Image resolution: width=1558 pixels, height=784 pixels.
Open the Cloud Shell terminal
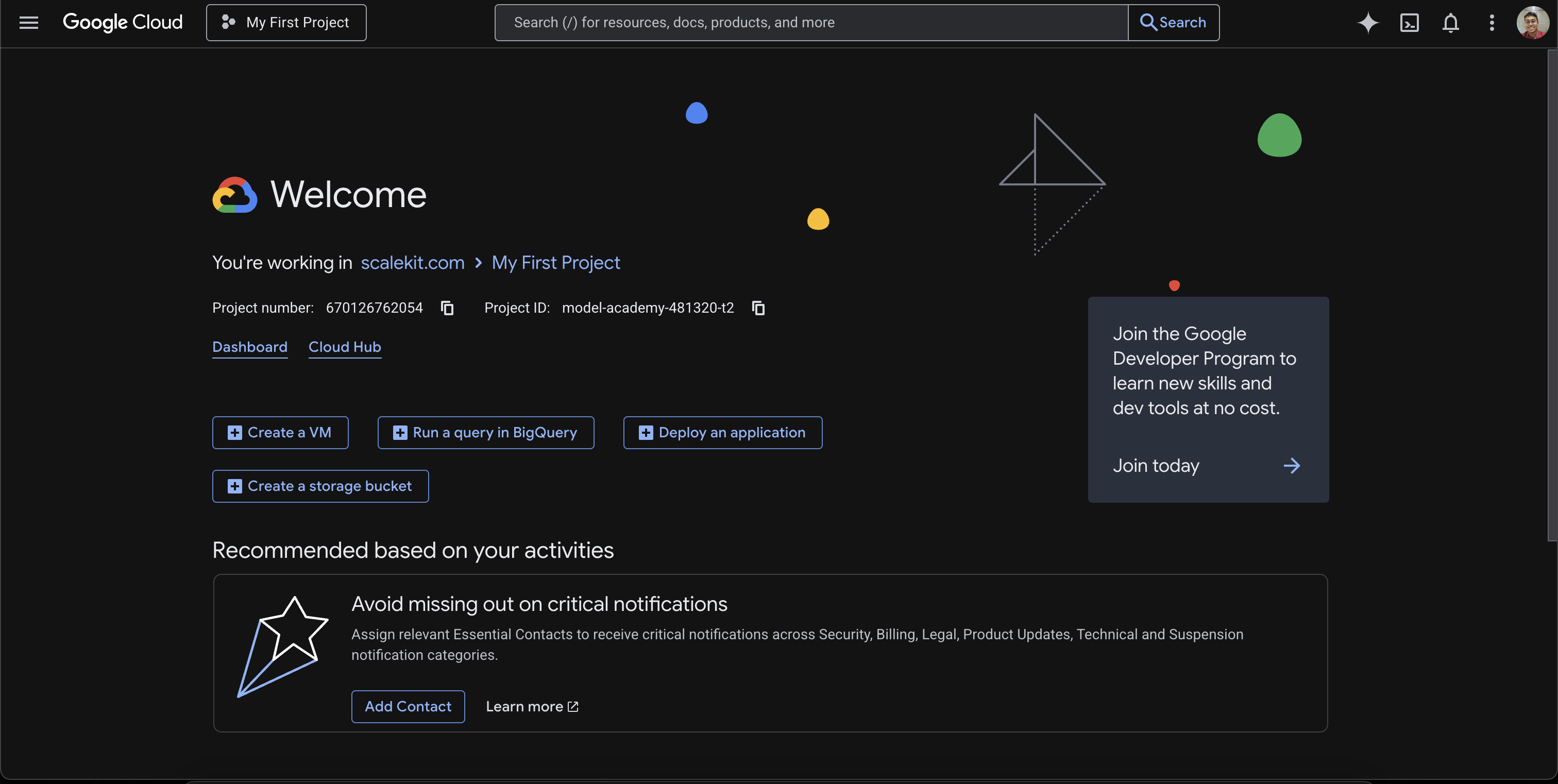[x=1409, y=22]
